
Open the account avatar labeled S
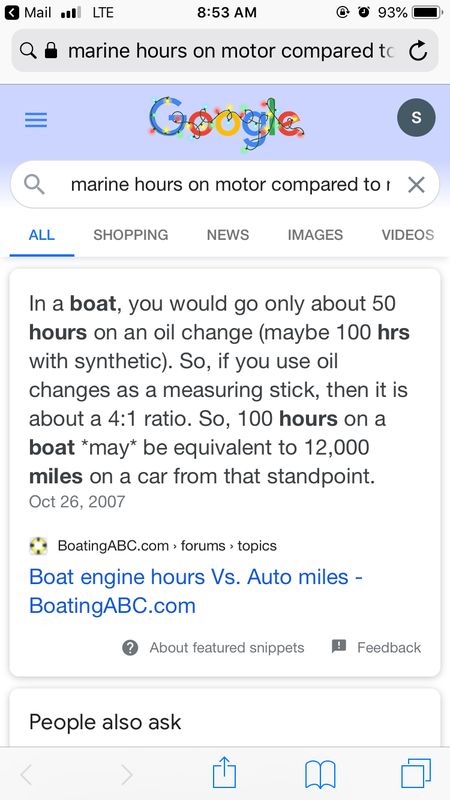(416, 117)
